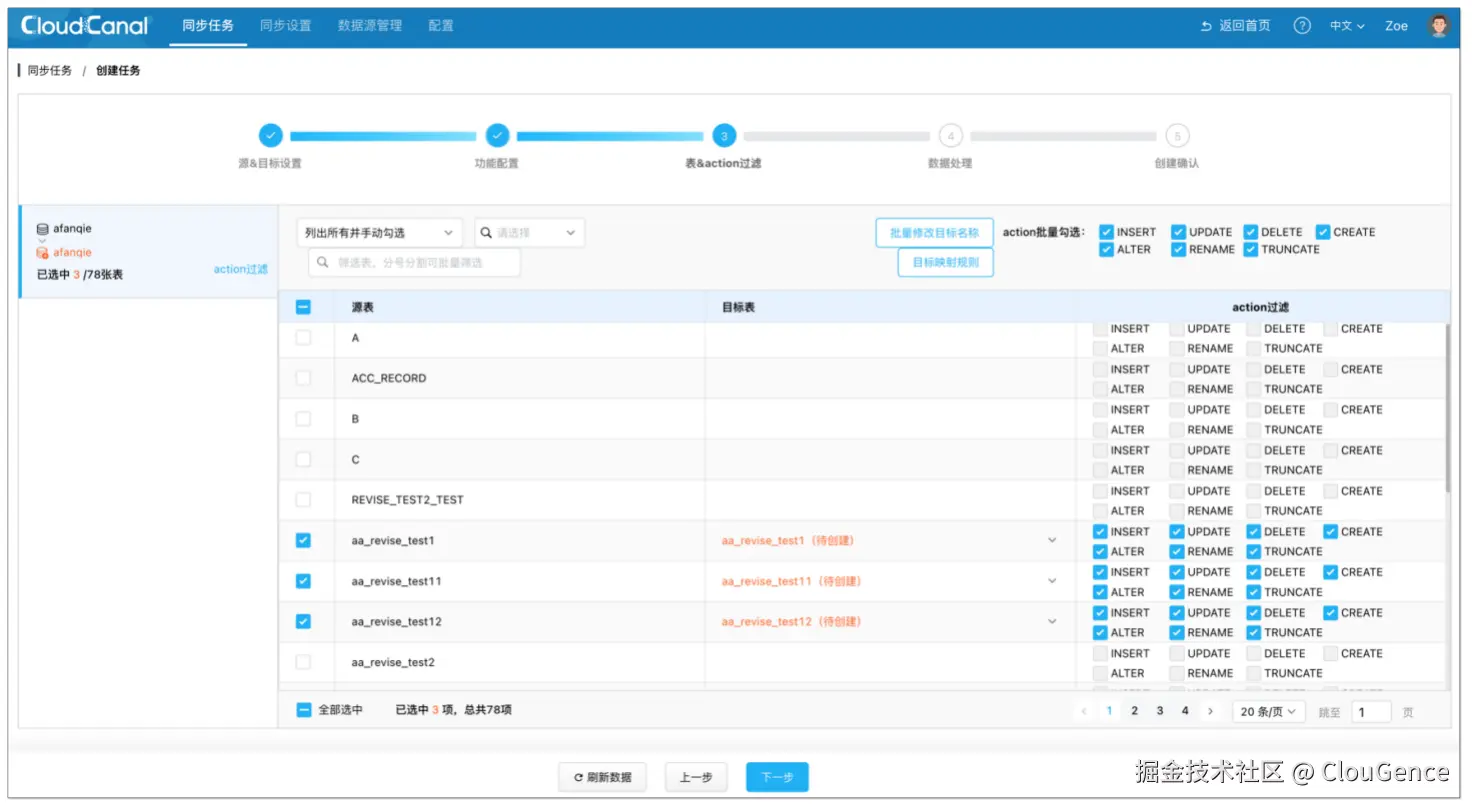Open the help question mark icon
This screenshot has height=808, width=1472.
1302,26
